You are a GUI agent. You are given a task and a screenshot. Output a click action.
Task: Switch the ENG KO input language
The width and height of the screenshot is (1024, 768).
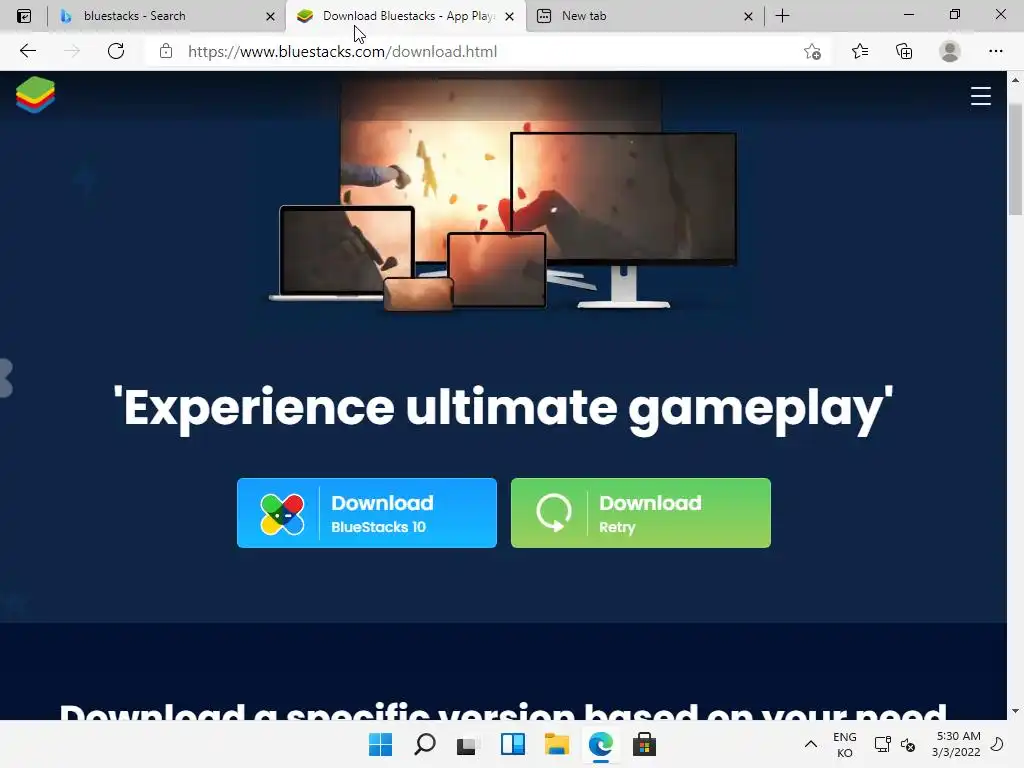(x=844, y=744)
